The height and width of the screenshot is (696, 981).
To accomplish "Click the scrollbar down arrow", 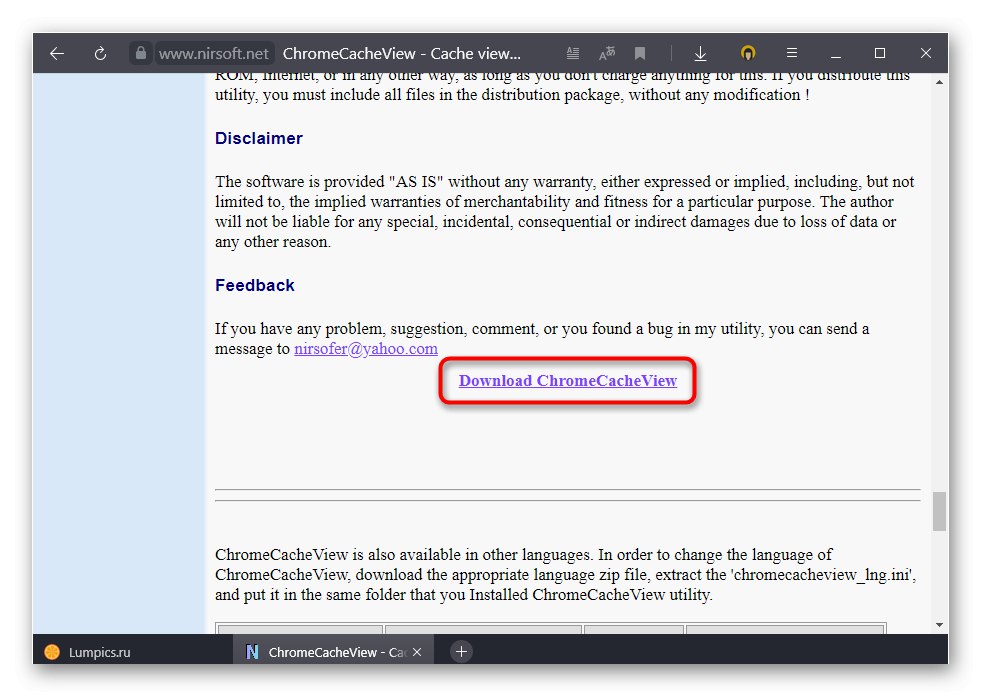I will [939, 625].
